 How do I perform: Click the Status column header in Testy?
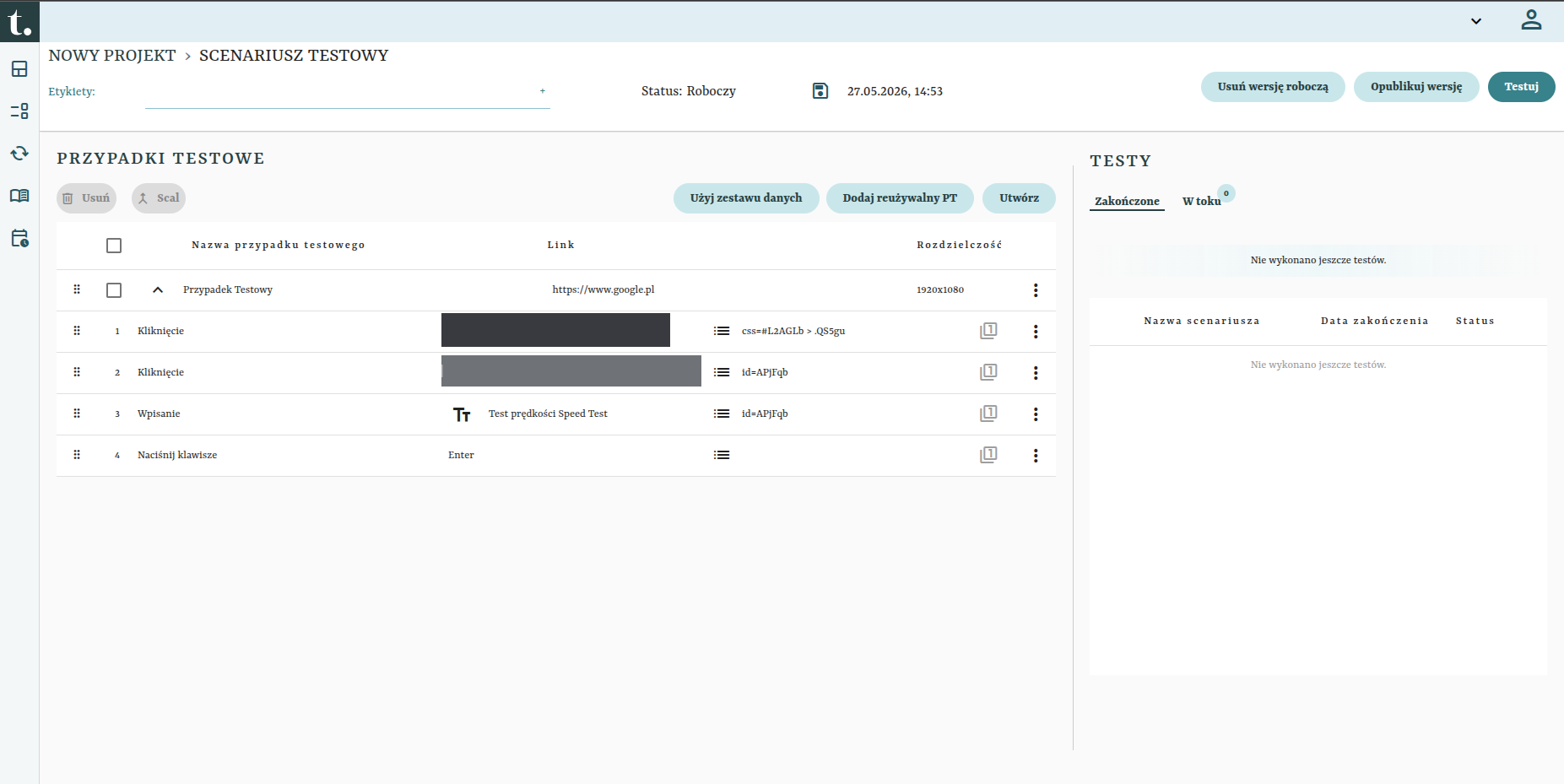[1475, 322]
